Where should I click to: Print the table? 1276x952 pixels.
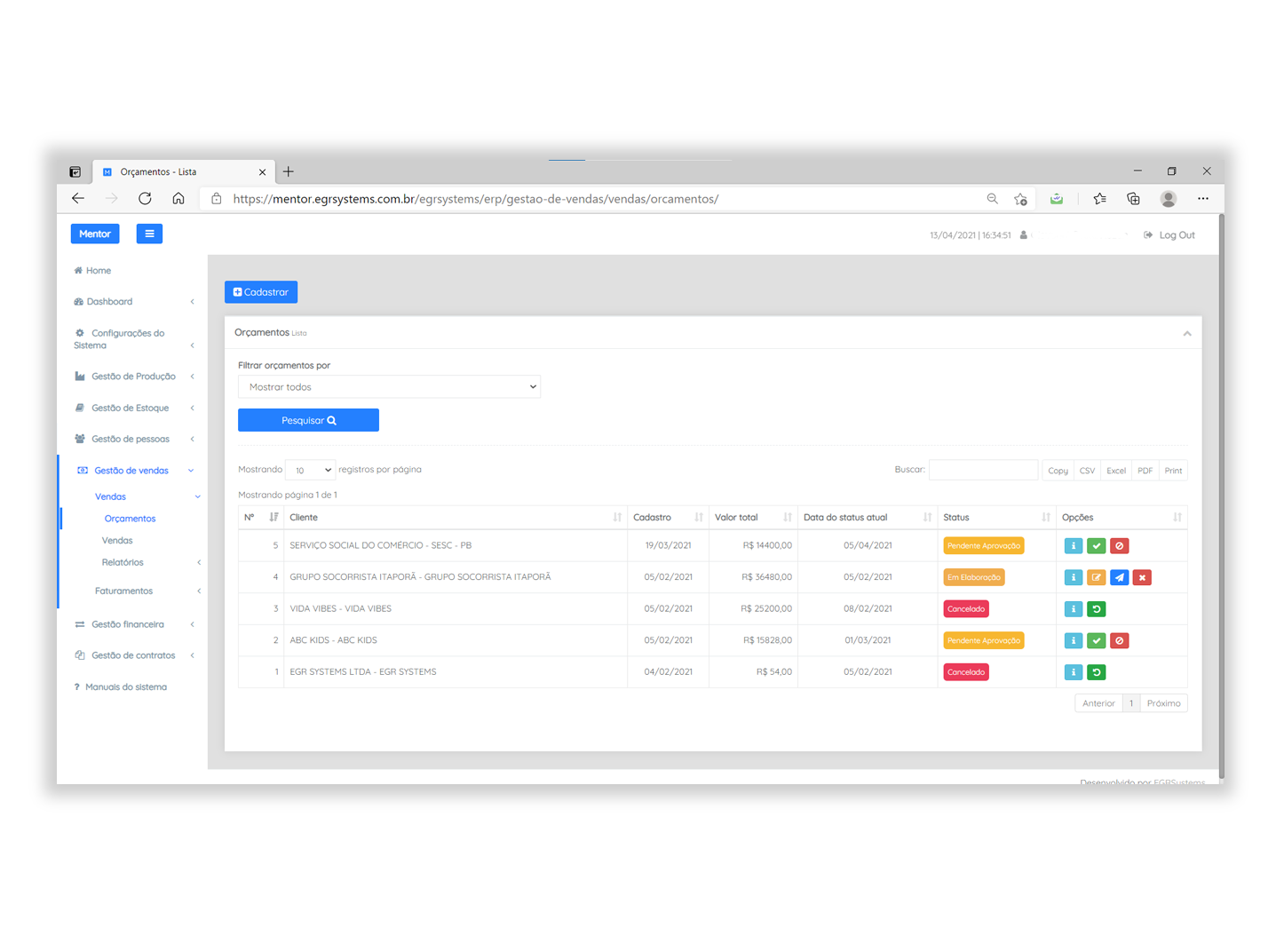(1173, 471)
